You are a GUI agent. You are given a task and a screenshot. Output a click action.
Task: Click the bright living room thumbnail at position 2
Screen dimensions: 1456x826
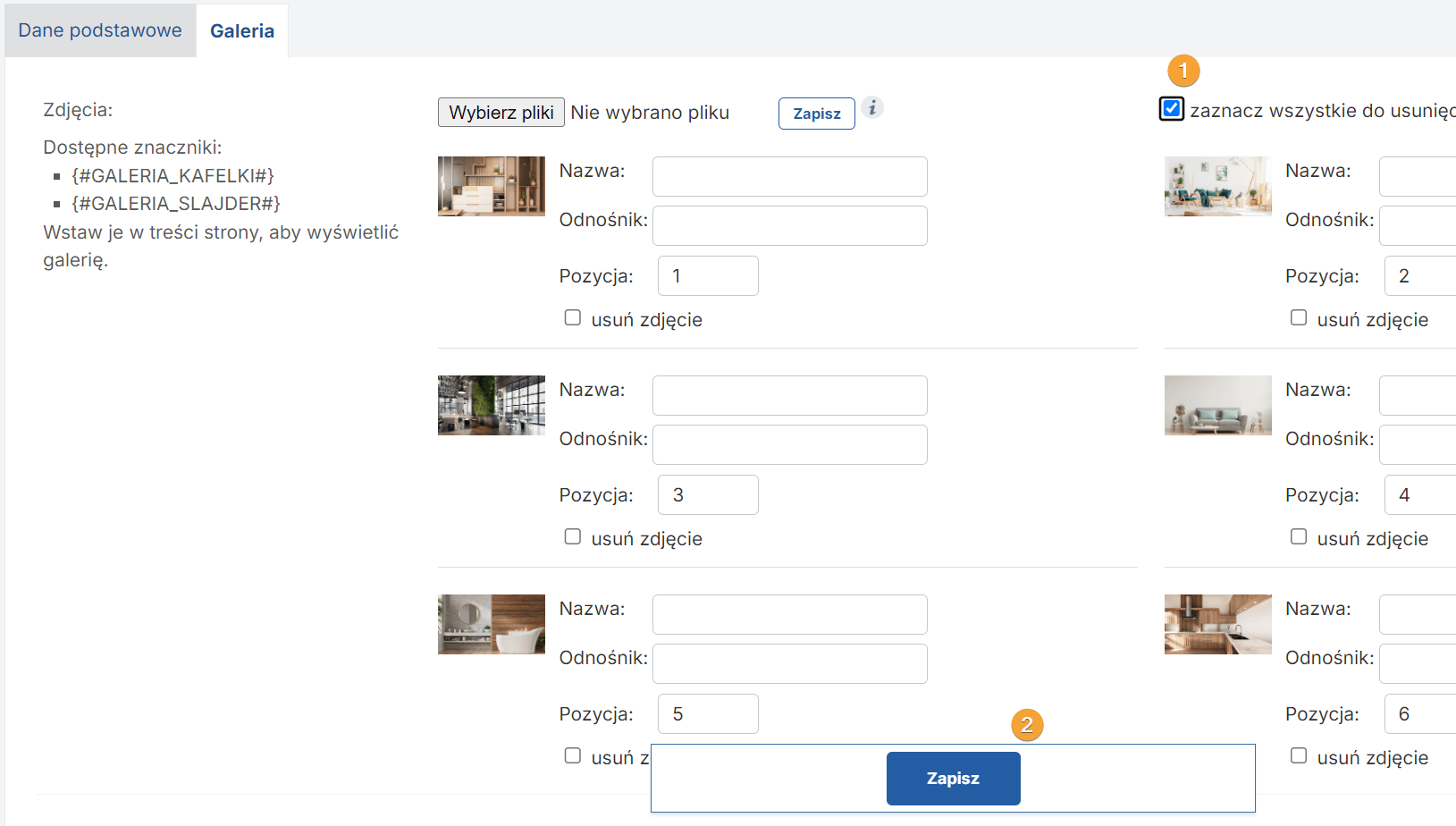(1217, 186)
